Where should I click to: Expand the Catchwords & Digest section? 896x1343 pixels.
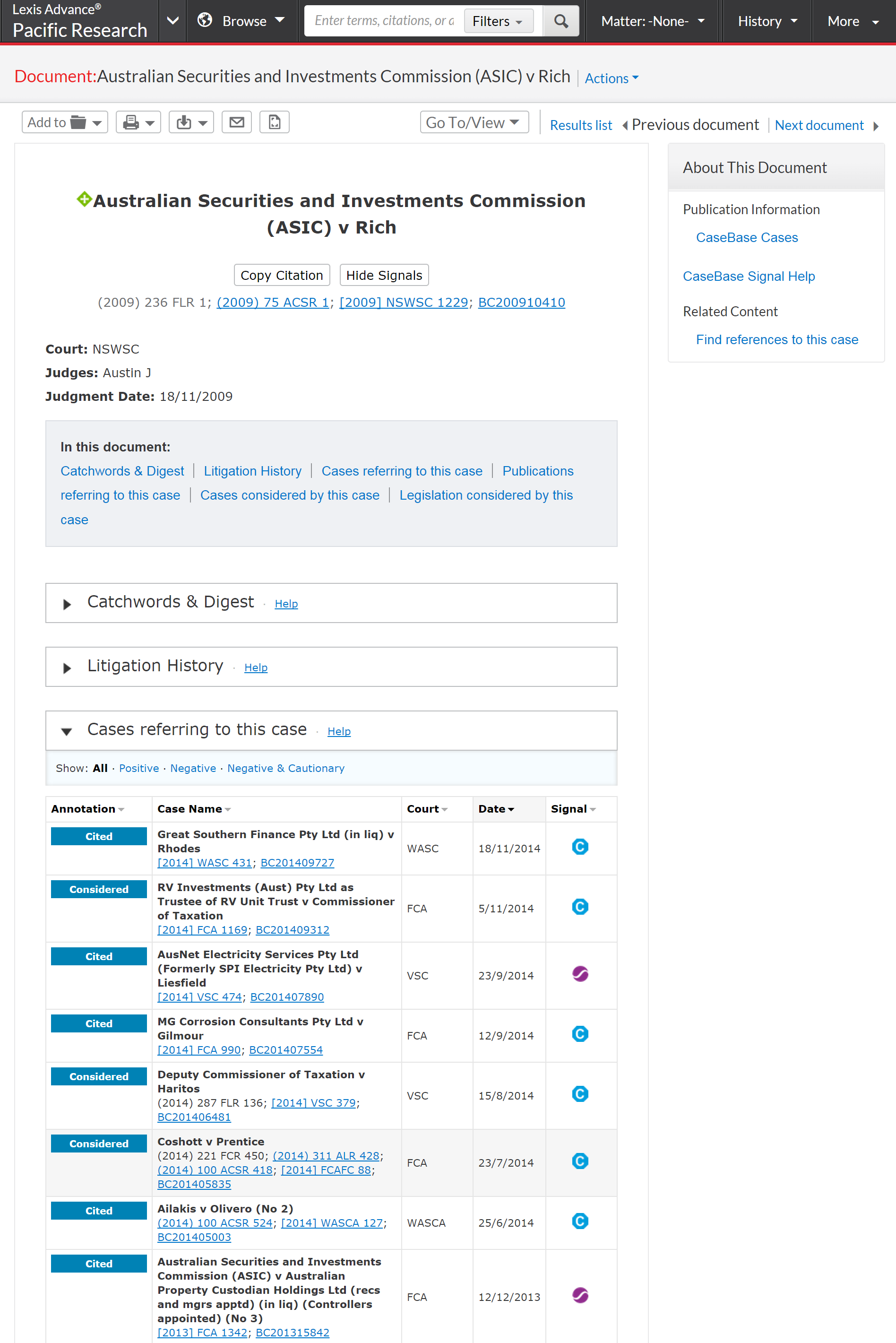click(x=67, y=604)
